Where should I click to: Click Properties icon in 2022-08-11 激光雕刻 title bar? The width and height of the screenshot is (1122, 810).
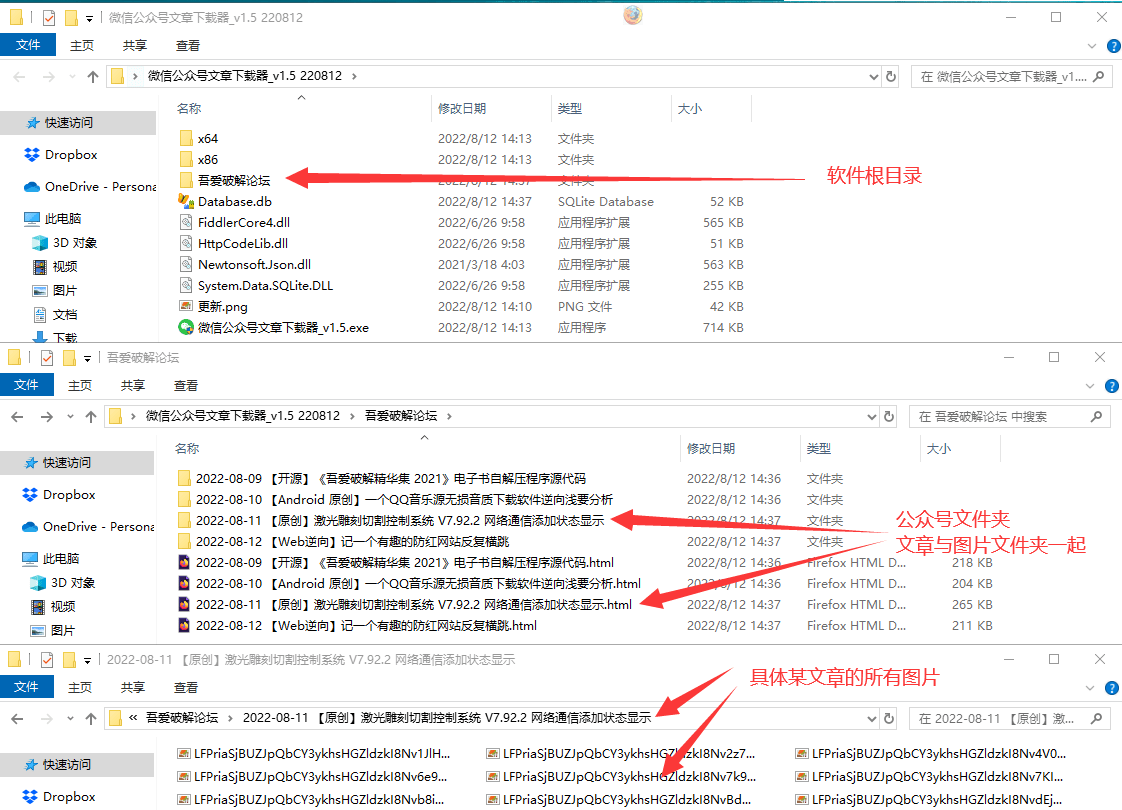(47, 660)
